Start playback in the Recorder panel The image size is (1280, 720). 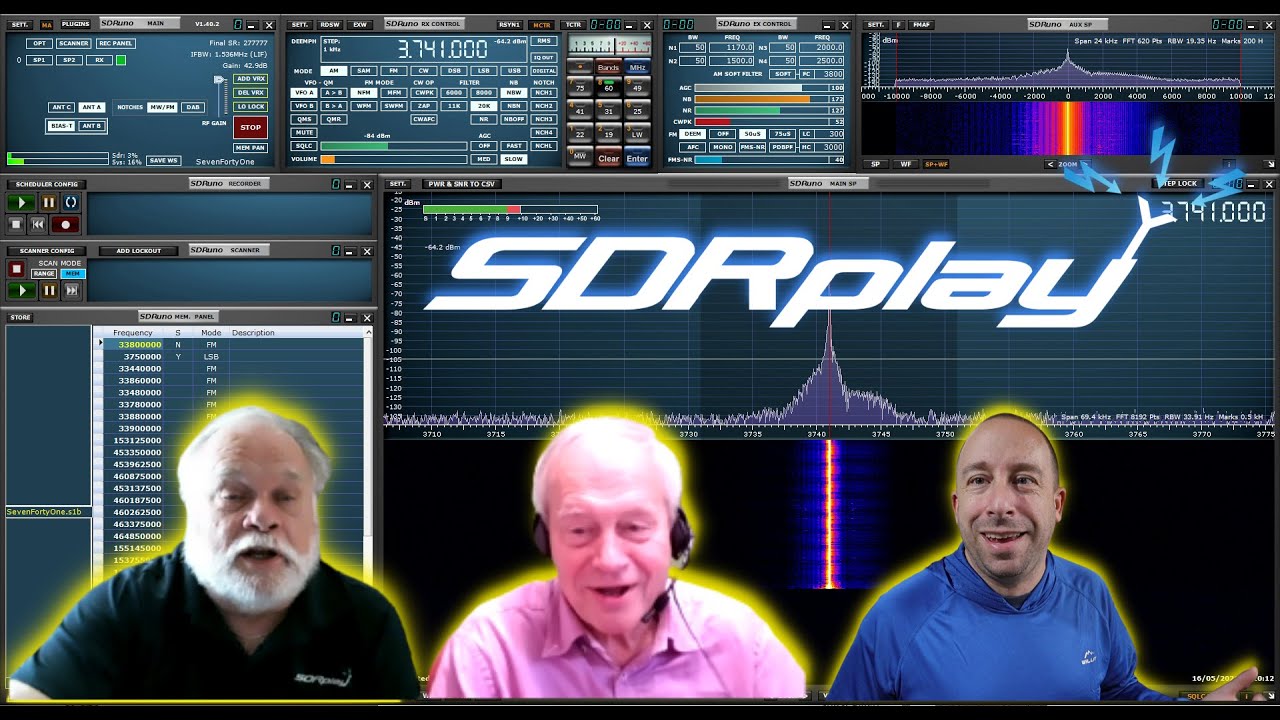pos(20,202)
